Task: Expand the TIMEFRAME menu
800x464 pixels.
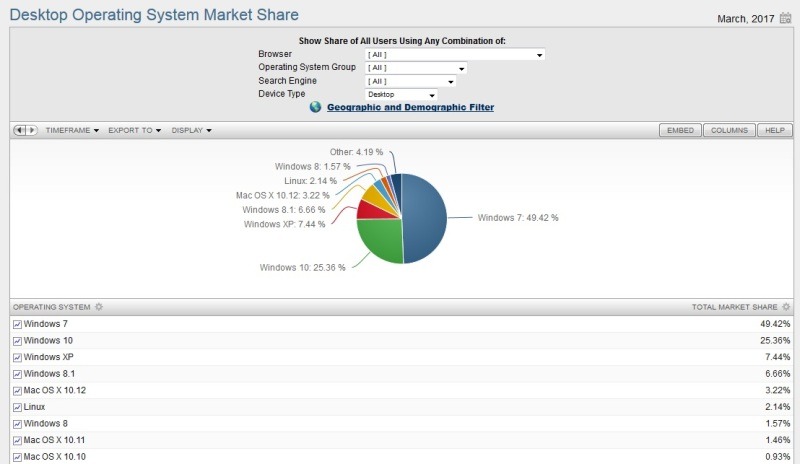Action: [72, 130]
